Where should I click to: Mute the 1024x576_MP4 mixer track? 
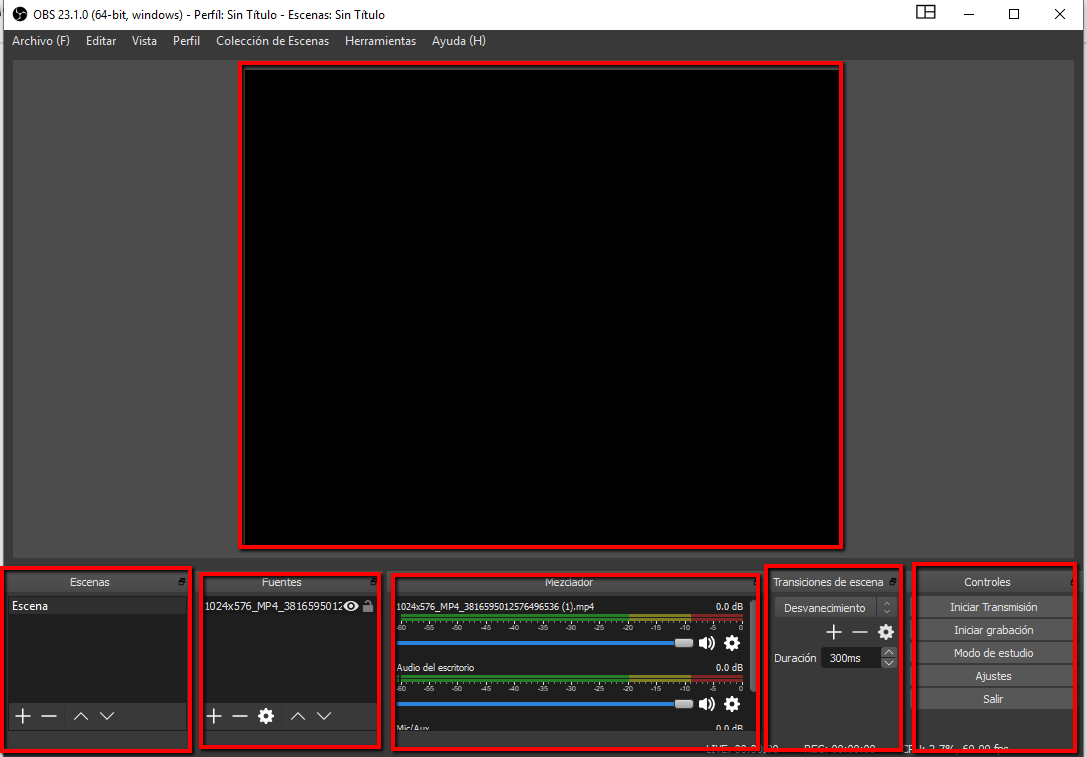pyautogui.click(x=706, y=643)
